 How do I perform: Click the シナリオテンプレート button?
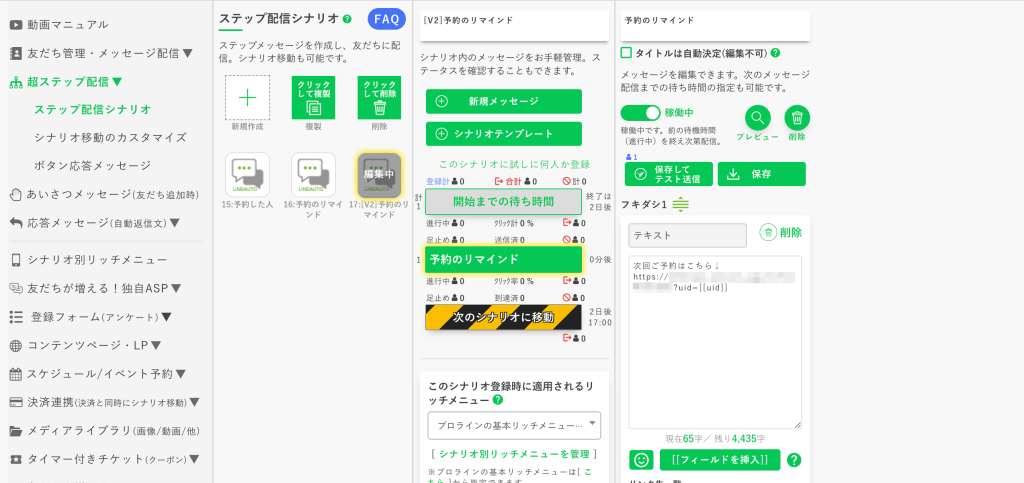click(x=504, y=134)
